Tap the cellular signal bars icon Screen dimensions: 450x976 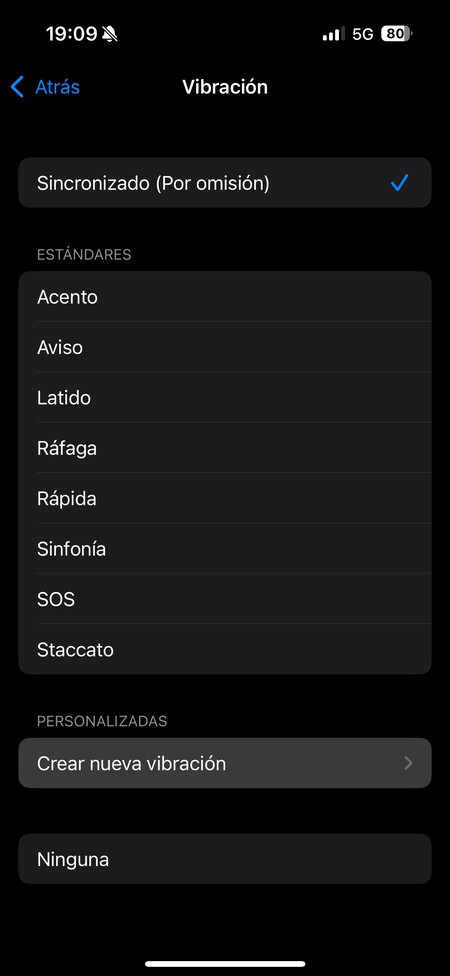333,34
